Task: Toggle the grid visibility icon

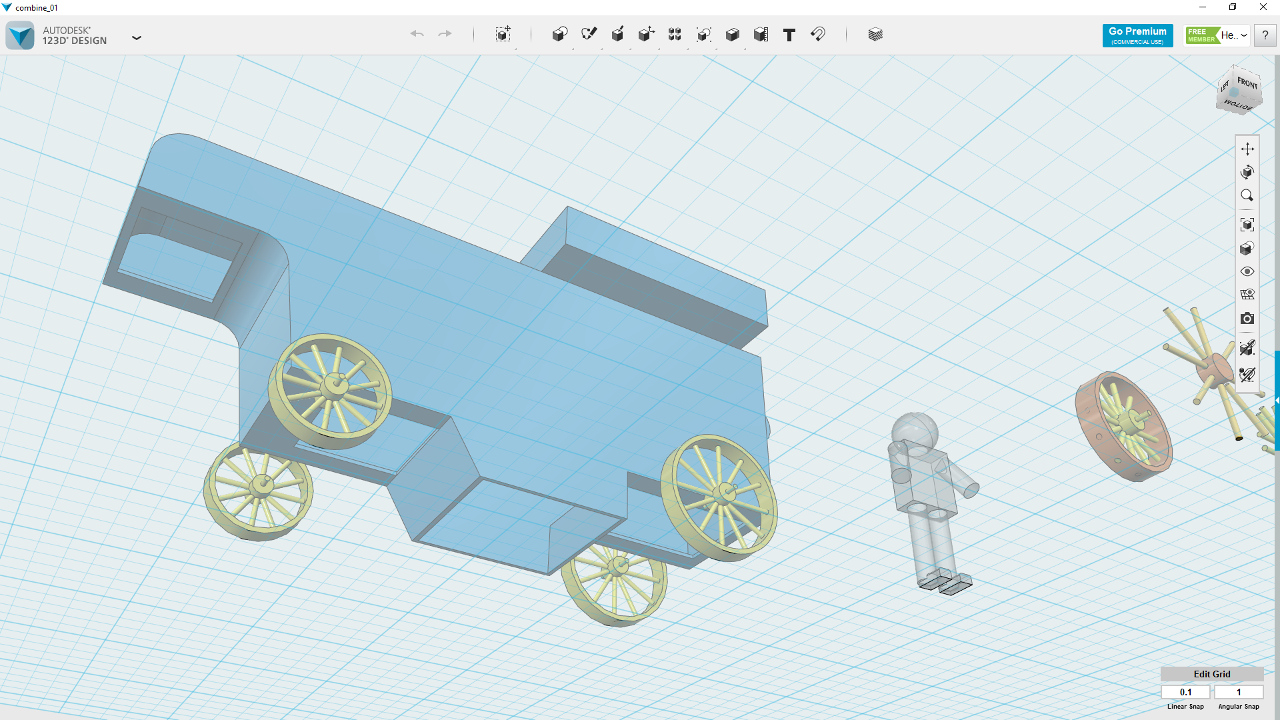Action: (x=1247, y=347)
